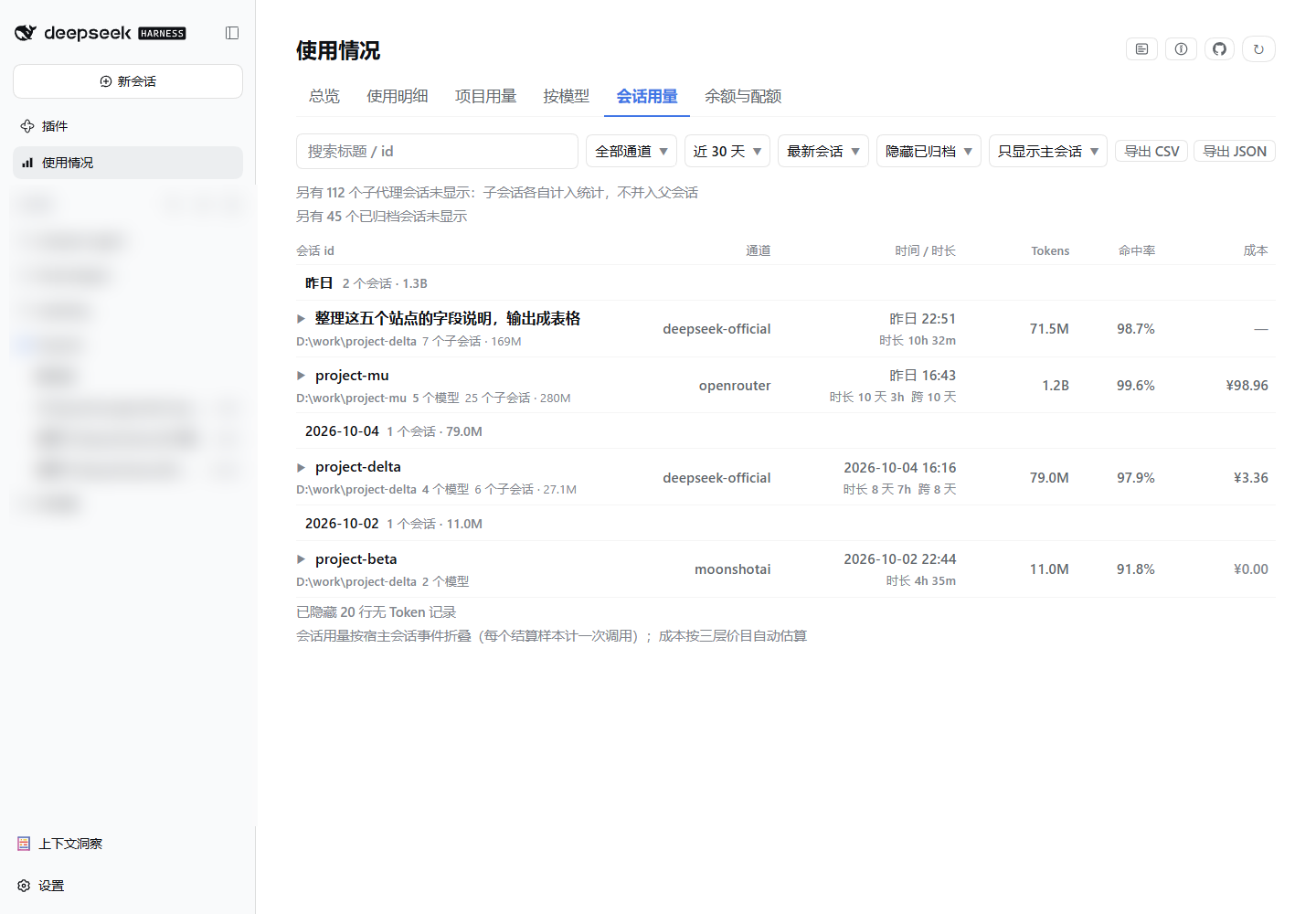Expand the project-mu session row
Image resolution: width=1316 pixels, height=914 pixels.
[301, 376]
